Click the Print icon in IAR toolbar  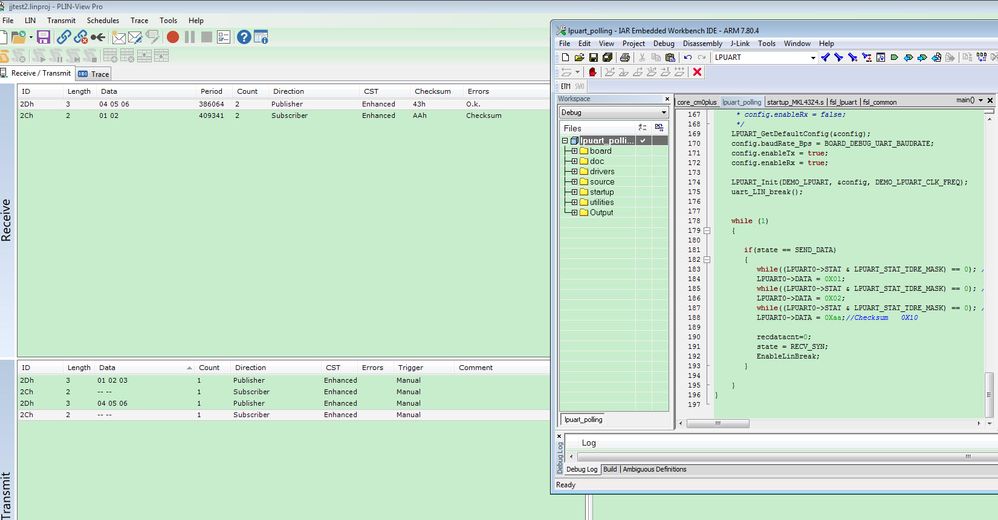point(625,57)
